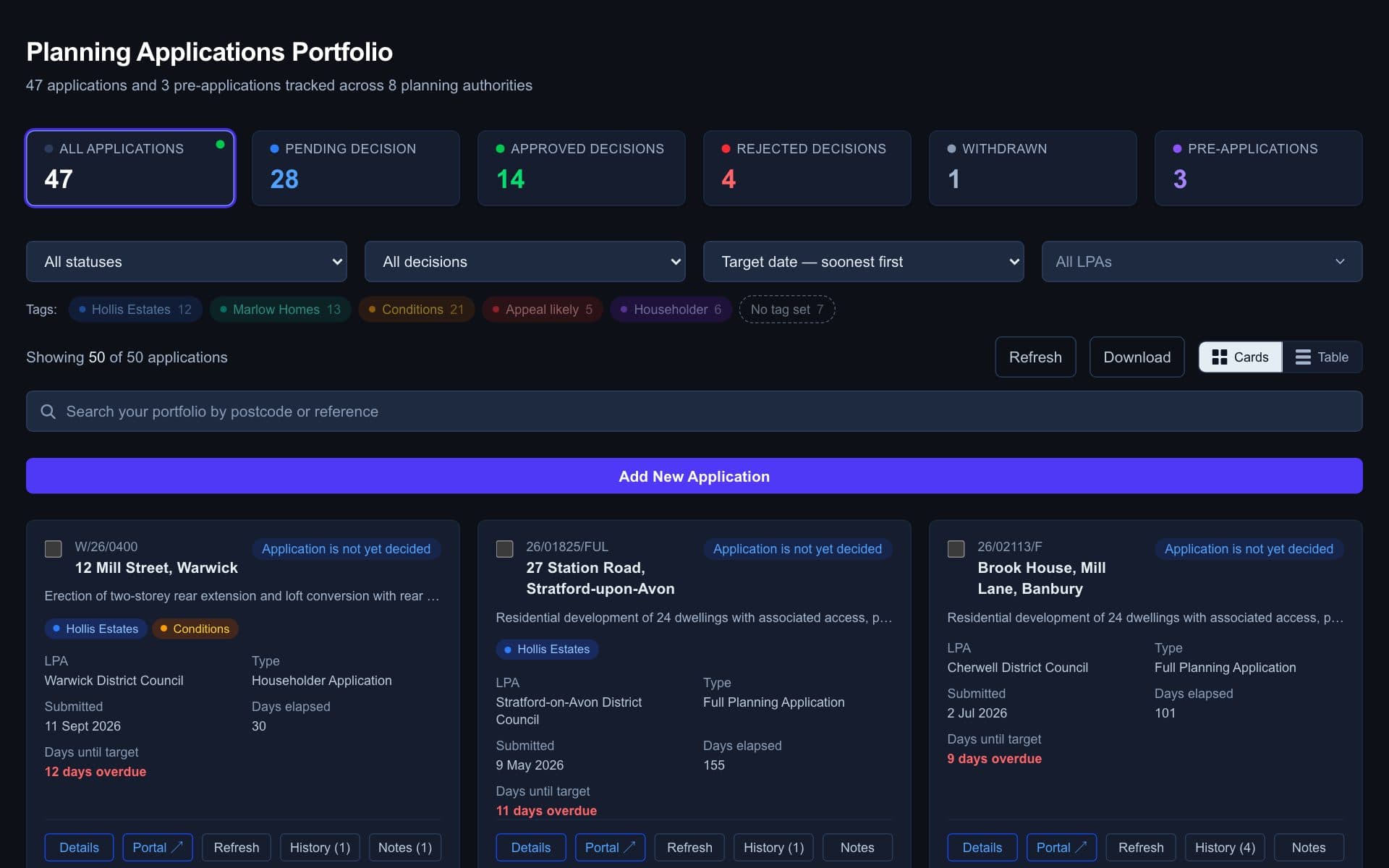
Task: Click the Cards grid view icon
Action: pyautogui.click(x=1219, y=357)
